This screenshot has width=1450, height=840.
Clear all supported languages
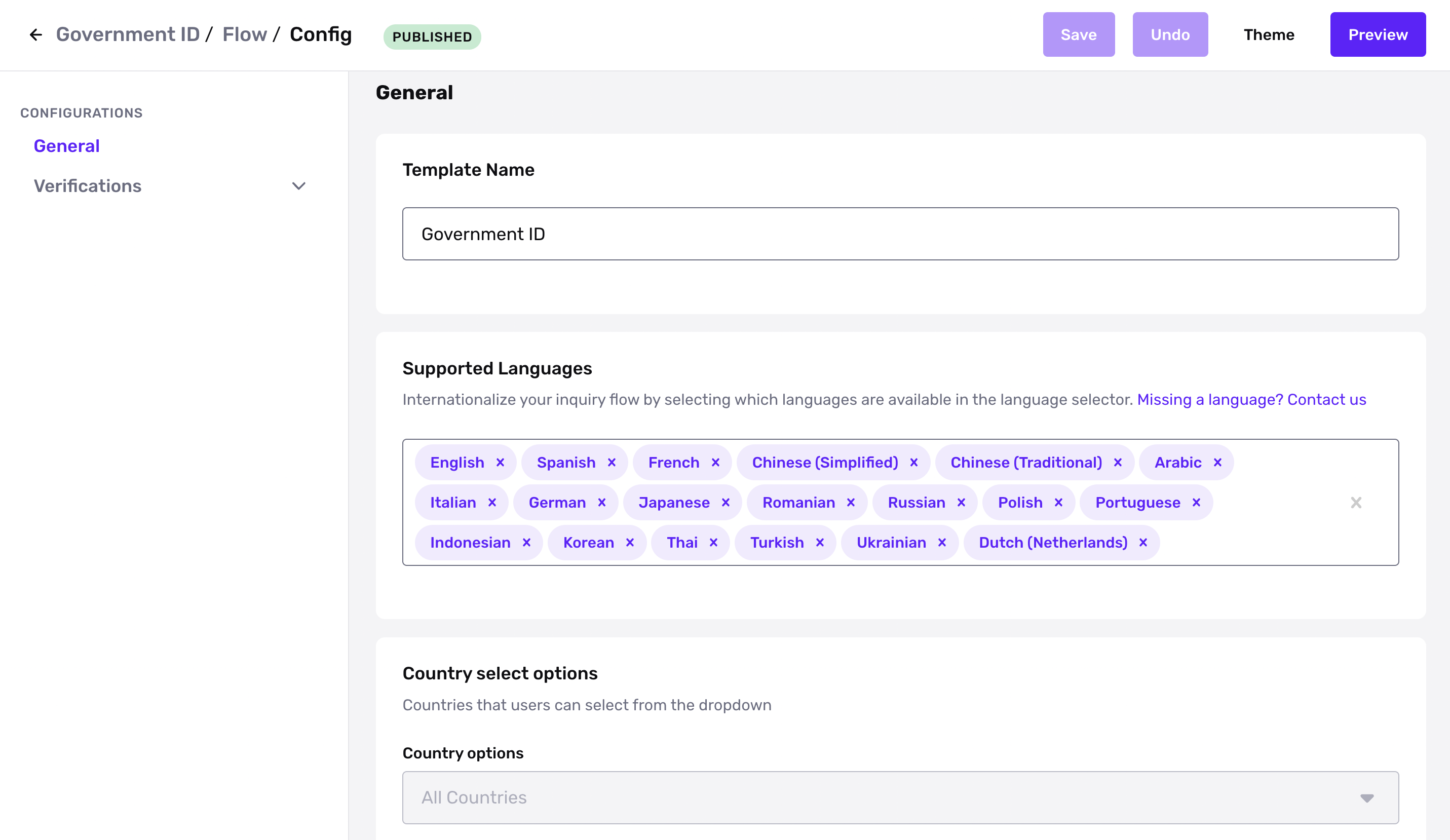1356,503
